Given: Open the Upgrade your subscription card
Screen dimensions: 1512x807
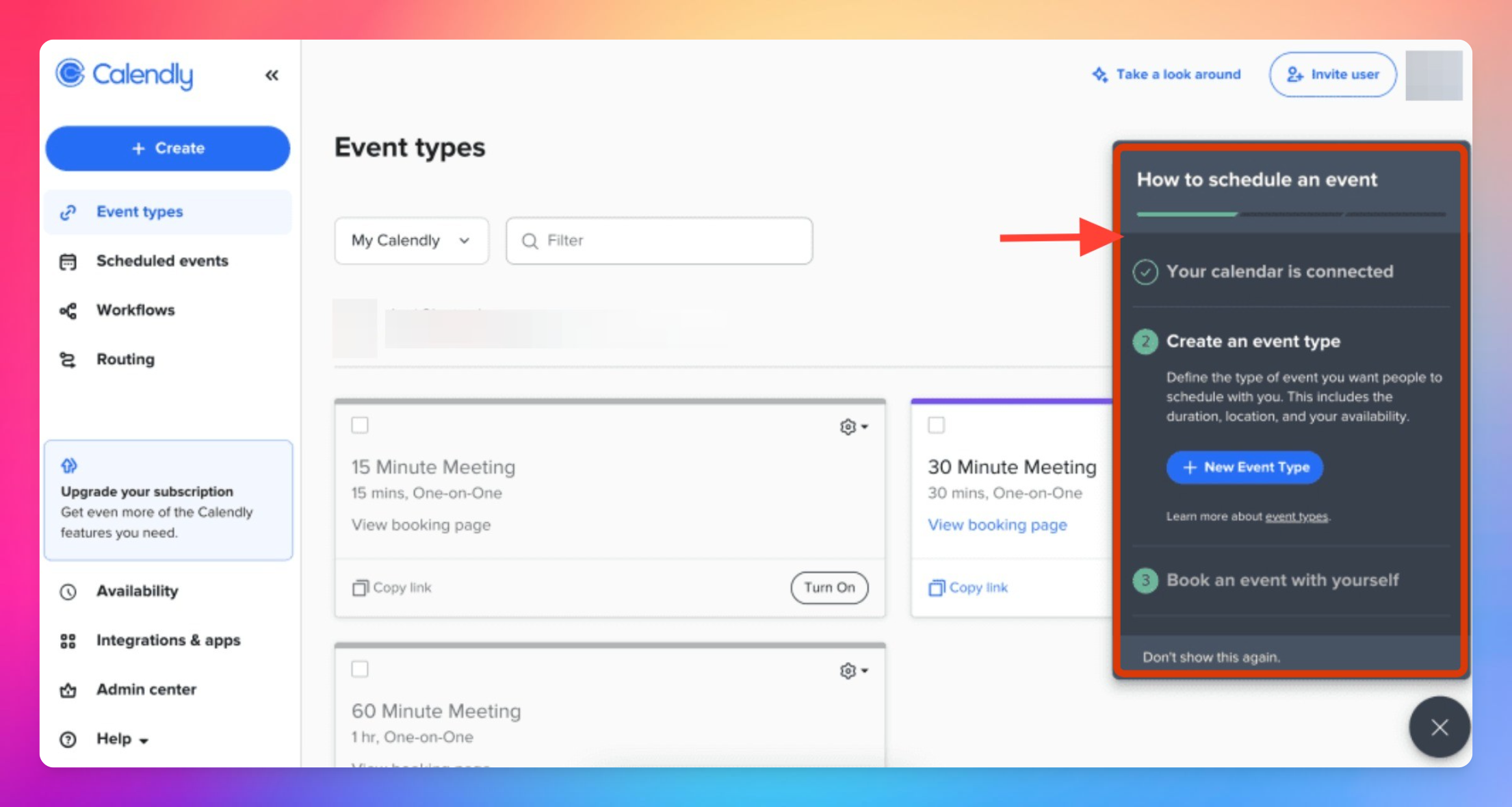Looking at the screenshot, I should [168, 500].
